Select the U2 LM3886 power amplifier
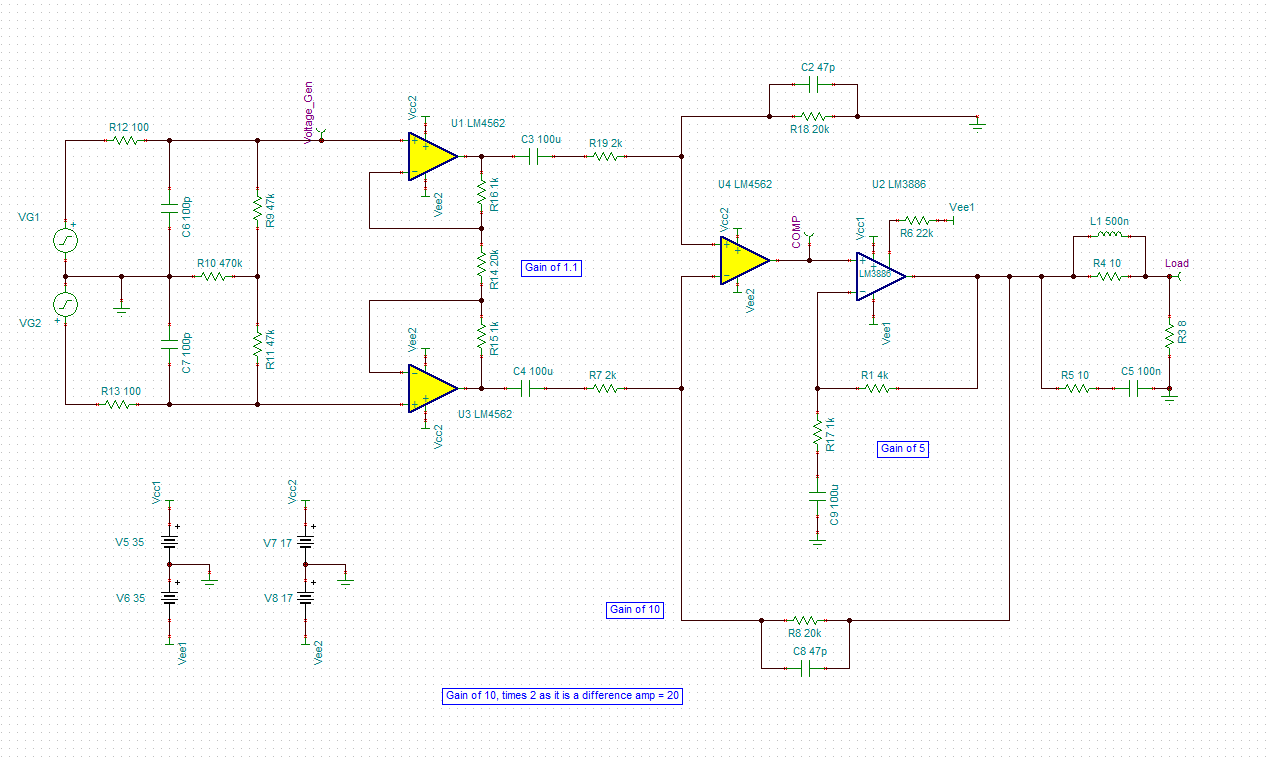Viewport: 1266px width, 758px height. click(875, 275)
